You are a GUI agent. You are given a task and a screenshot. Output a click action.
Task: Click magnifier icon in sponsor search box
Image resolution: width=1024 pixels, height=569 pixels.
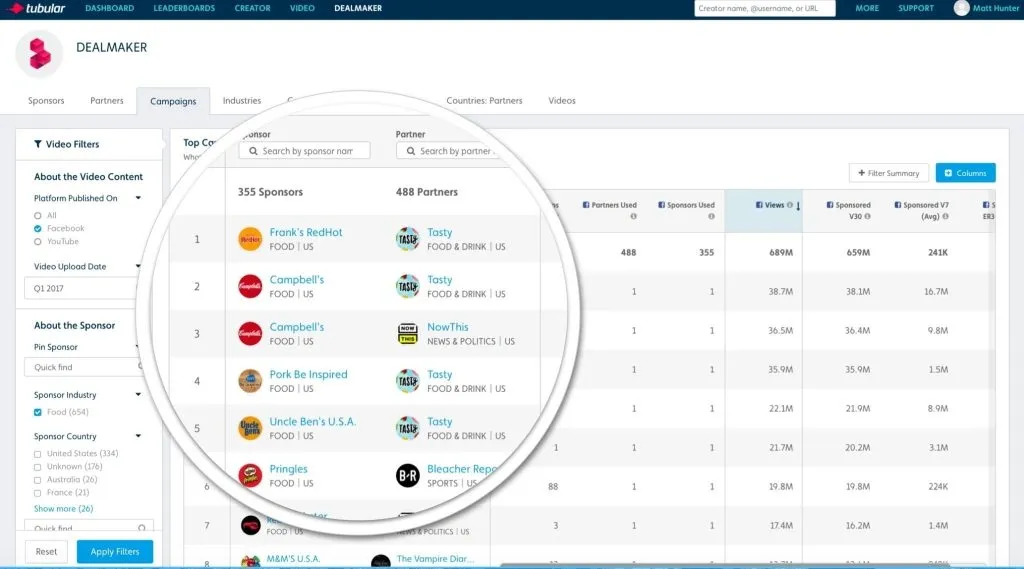(253, 151)
